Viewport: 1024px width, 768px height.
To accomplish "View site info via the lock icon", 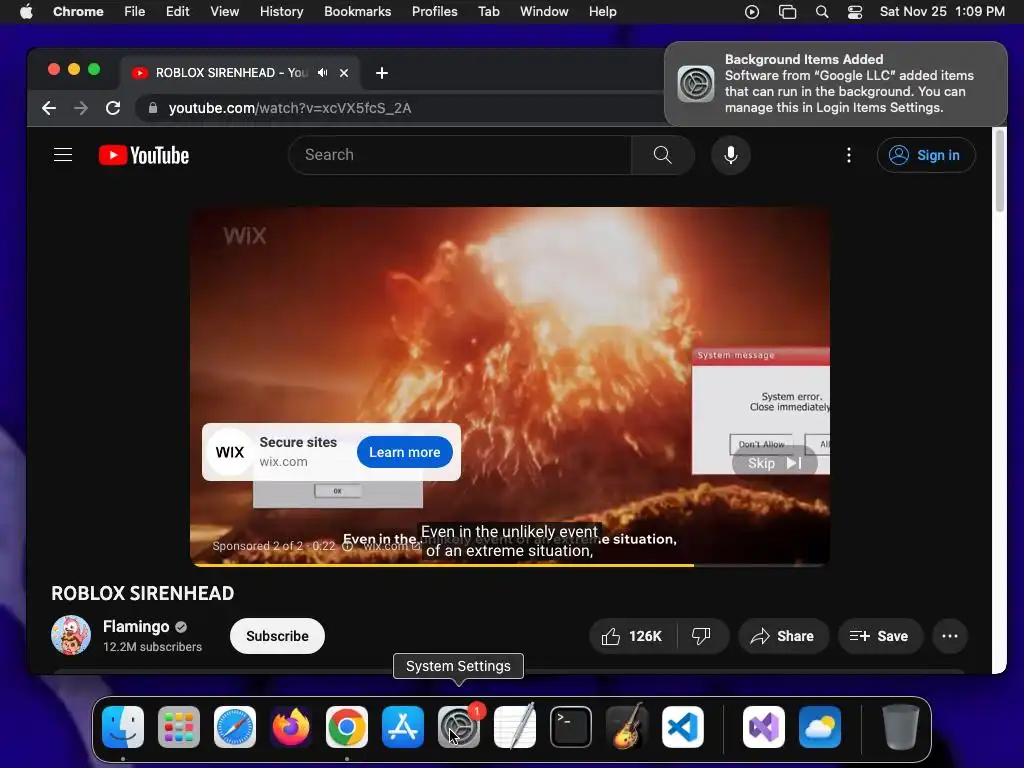I will (x=153, y=108).
